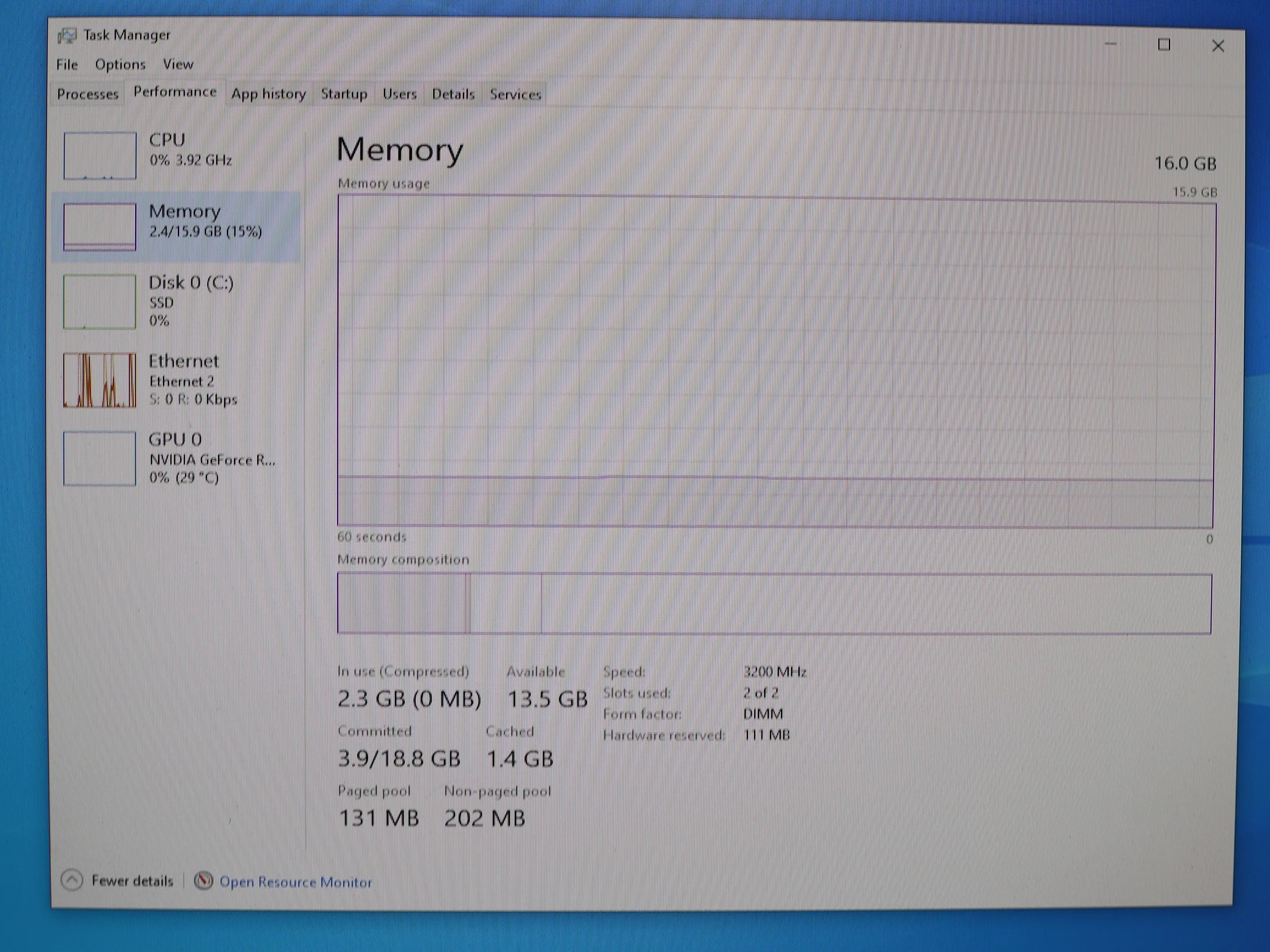
Task: Switch to the Details tab
Action: (x=453, y=94)
